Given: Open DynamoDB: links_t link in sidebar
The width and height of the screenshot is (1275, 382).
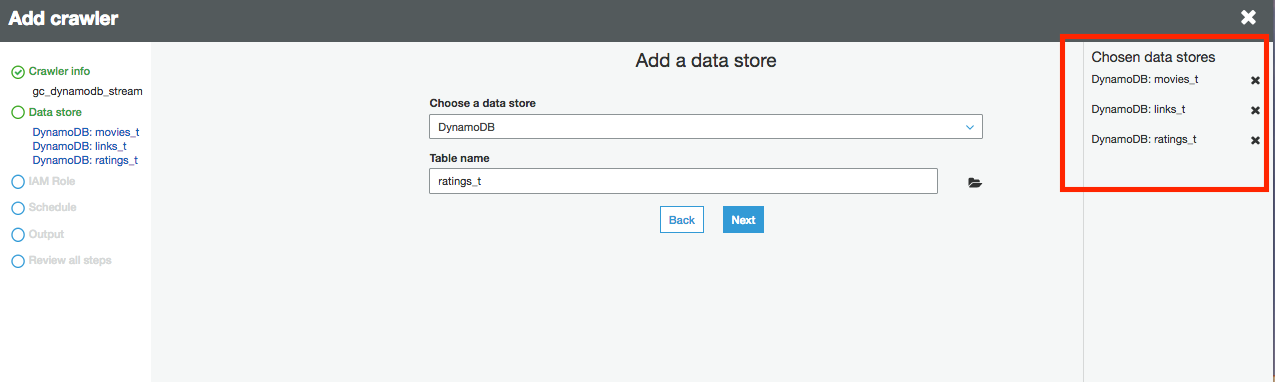Looking at the screenshot, I should click(x=80, y=146).
